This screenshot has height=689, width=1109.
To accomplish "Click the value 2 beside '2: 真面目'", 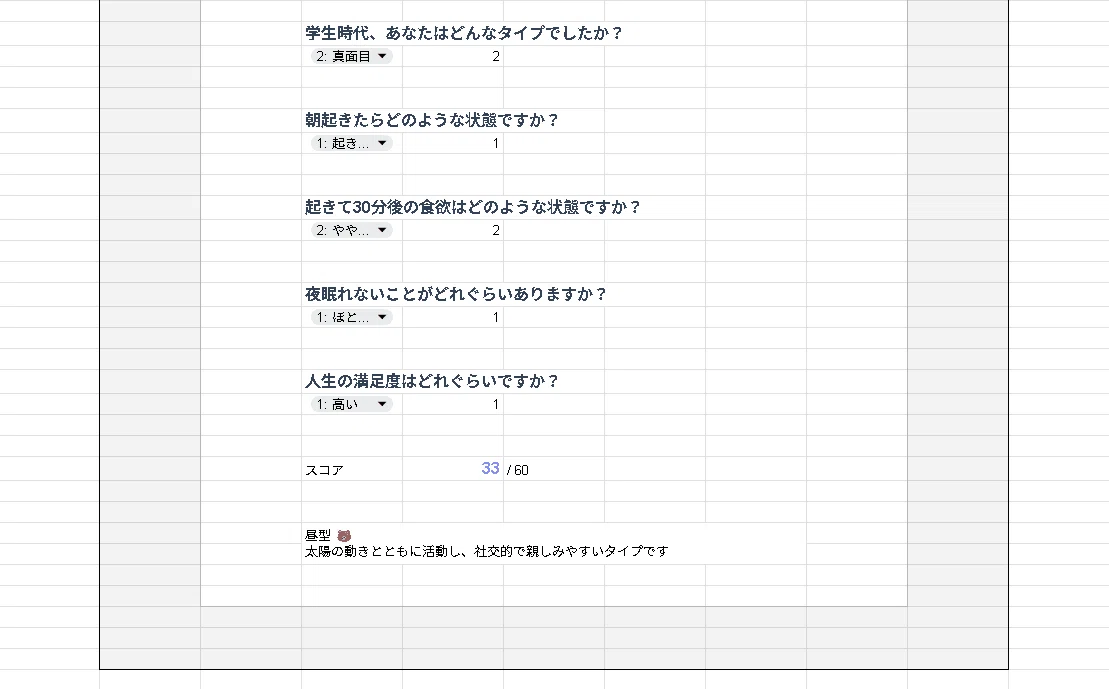I will 496,57.
